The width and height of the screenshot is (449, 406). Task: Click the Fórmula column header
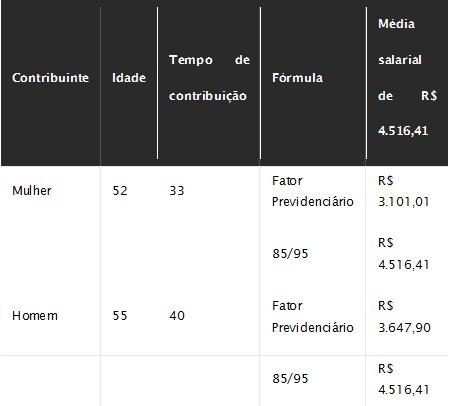(297, 78)
